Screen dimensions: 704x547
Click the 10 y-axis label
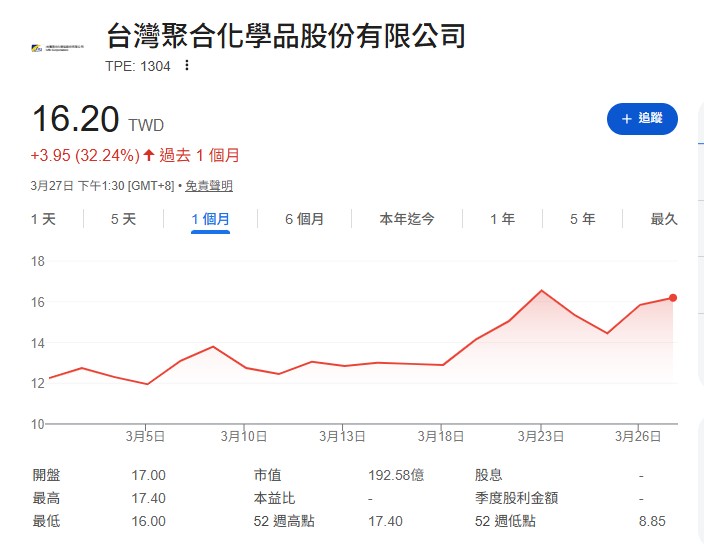click(x=38, y=424)
